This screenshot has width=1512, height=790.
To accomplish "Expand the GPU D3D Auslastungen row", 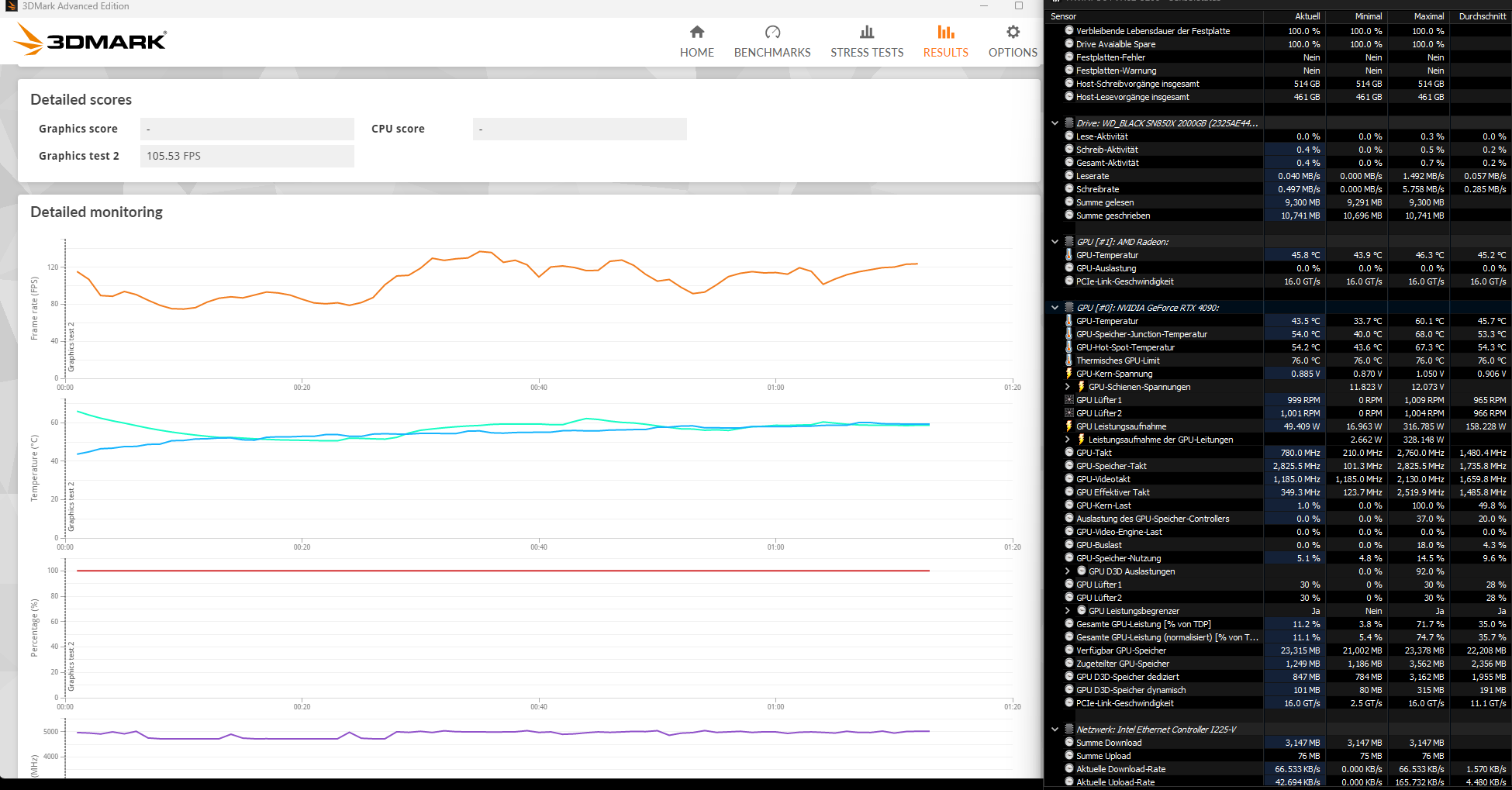I will coord(1068,571).
